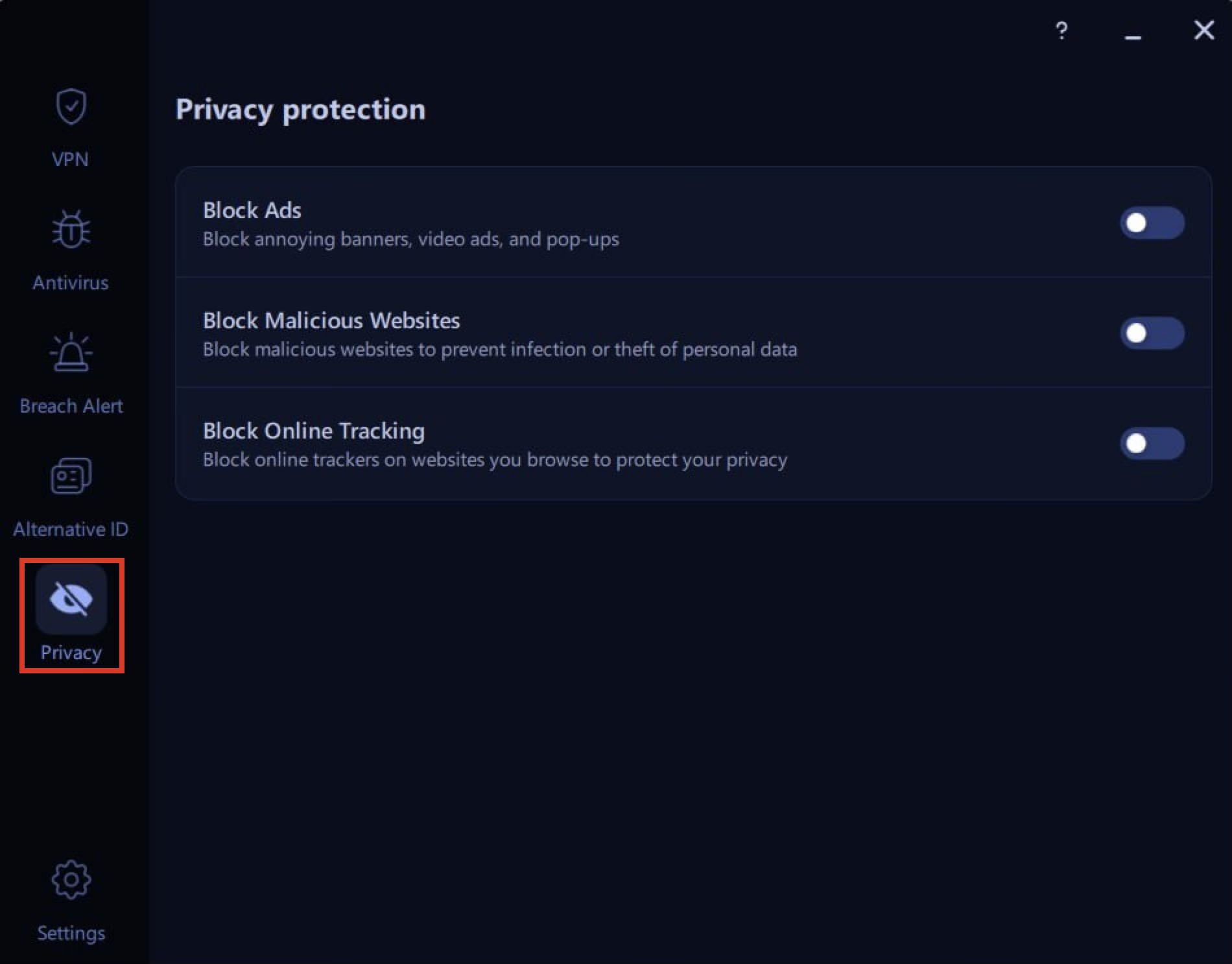The height and width of the screenshot is (964, 1232).
Task: Click the Alternative ID card icon
Action: tap(71, 477)
